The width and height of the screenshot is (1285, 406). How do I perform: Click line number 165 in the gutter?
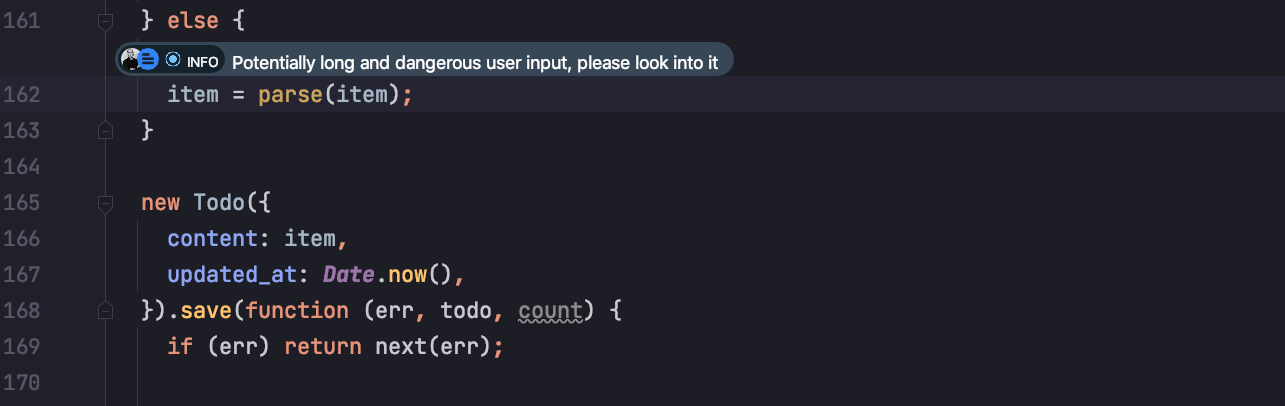tap(22, 203)
